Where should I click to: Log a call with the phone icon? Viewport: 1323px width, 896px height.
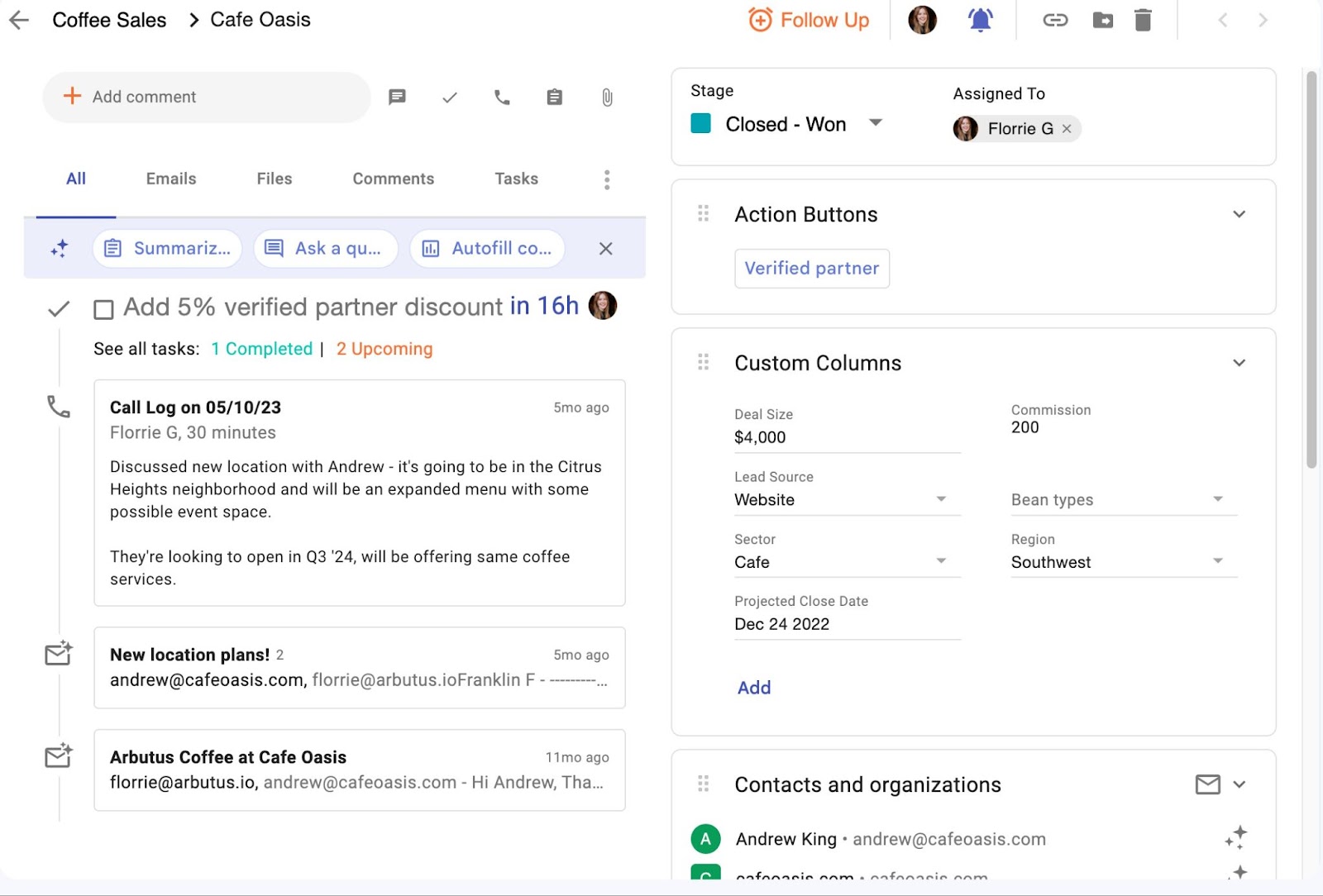[502, 98]
